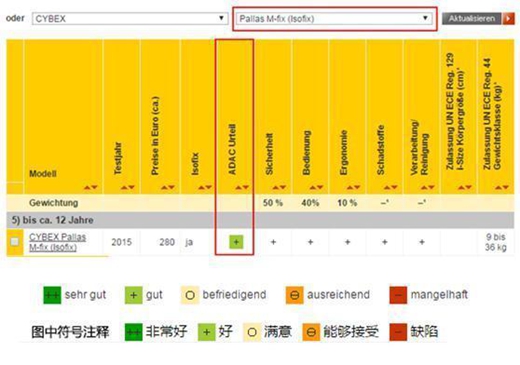Image resolution: width=520 pixels, height=365 pixels.
Task: Click the dark green sehr gut swatch
Action: (x=52, y=295)
